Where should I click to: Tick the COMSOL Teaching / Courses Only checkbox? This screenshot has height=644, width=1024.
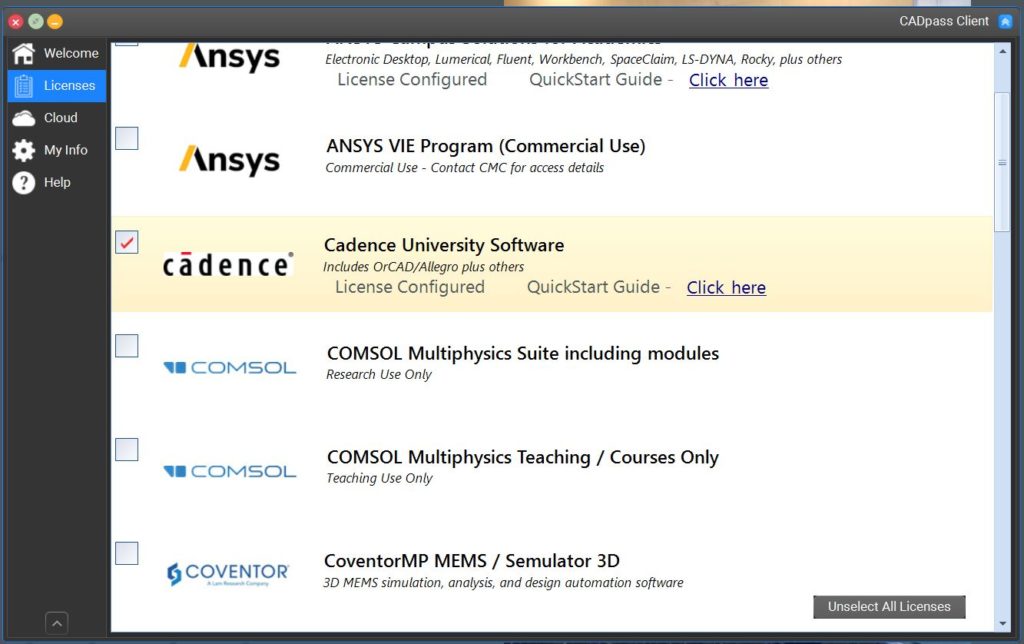coord(127,450)
